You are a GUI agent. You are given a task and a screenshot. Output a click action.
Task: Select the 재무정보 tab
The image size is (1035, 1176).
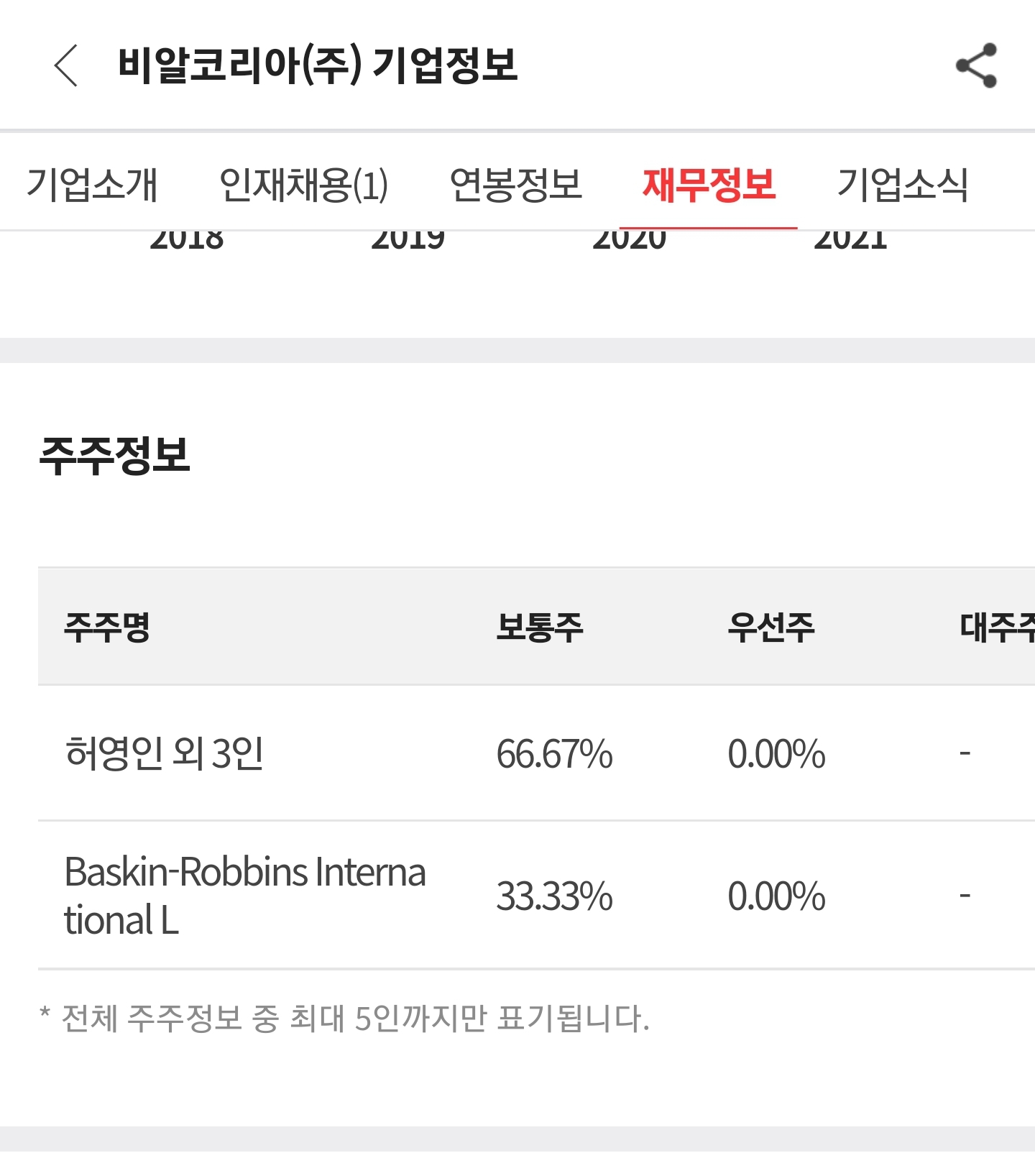pos(709,184)
